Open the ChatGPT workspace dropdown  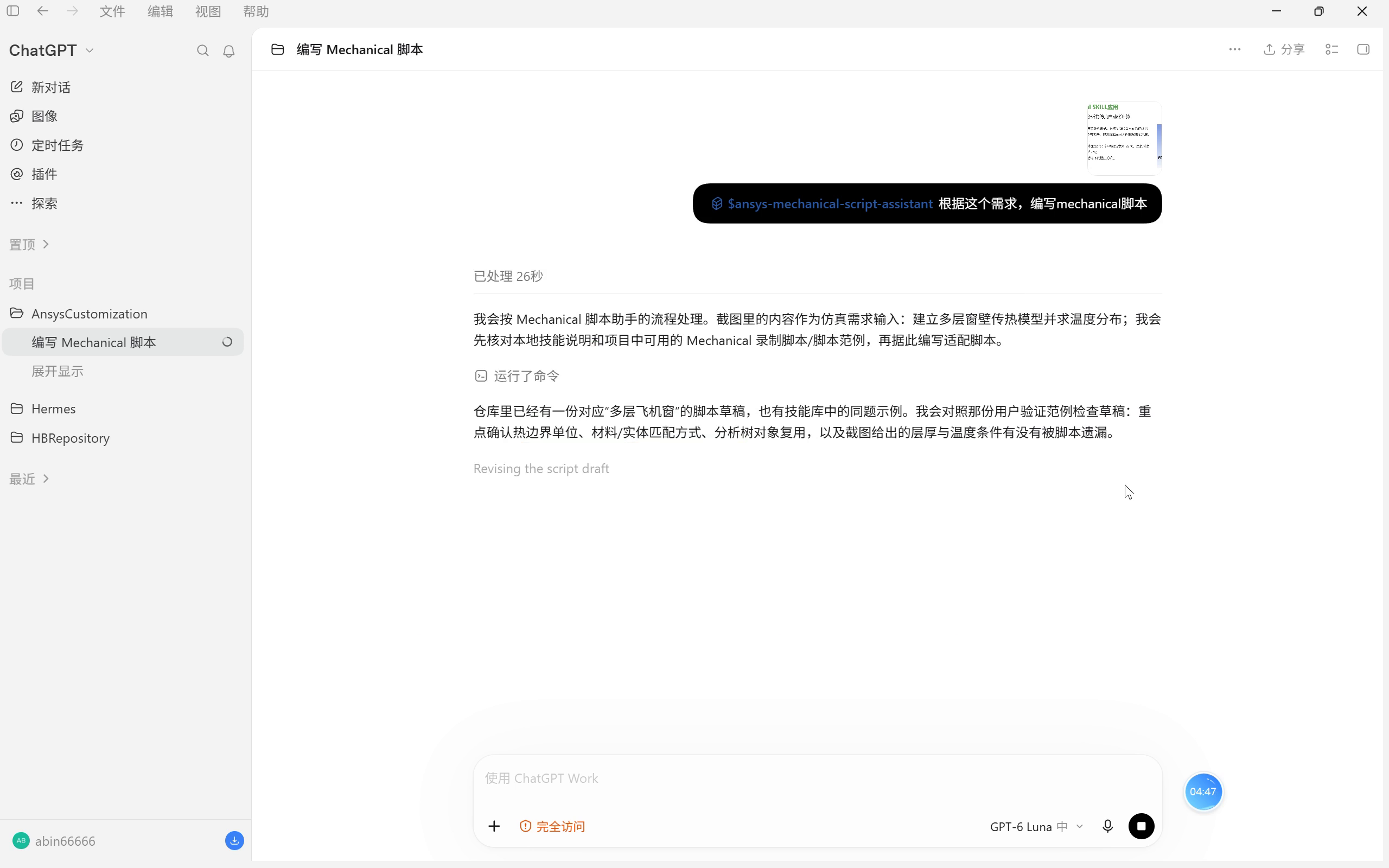coord(52,50)
